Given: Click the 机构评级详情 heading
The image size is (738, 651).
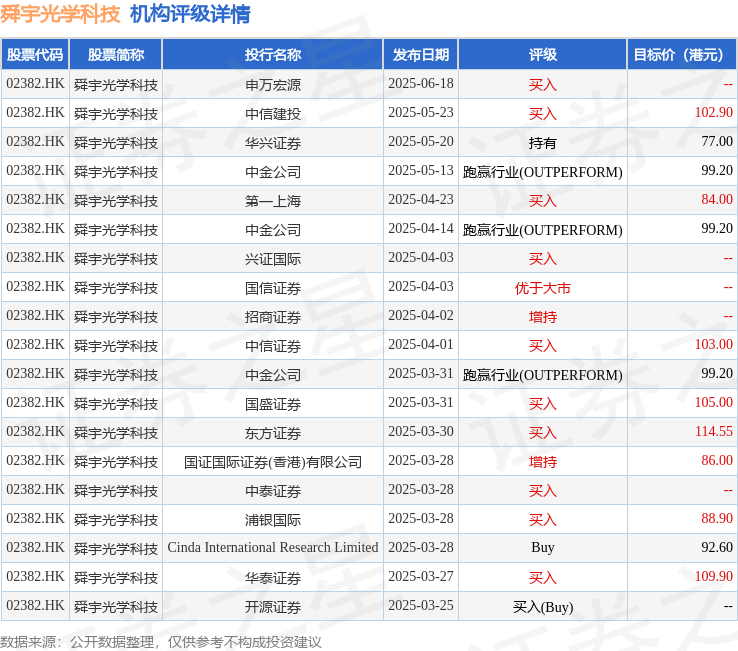Looking at the screenshot, I should click(x=190, y=14).
